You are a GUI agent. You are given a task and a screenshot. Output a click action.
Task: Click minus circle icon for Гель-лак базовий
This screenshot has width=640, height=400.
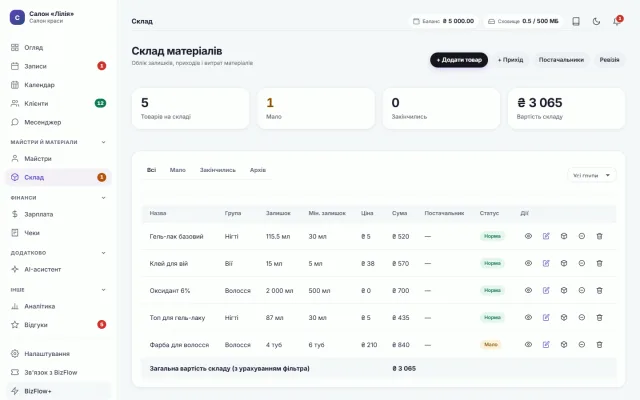click(582, 236)
